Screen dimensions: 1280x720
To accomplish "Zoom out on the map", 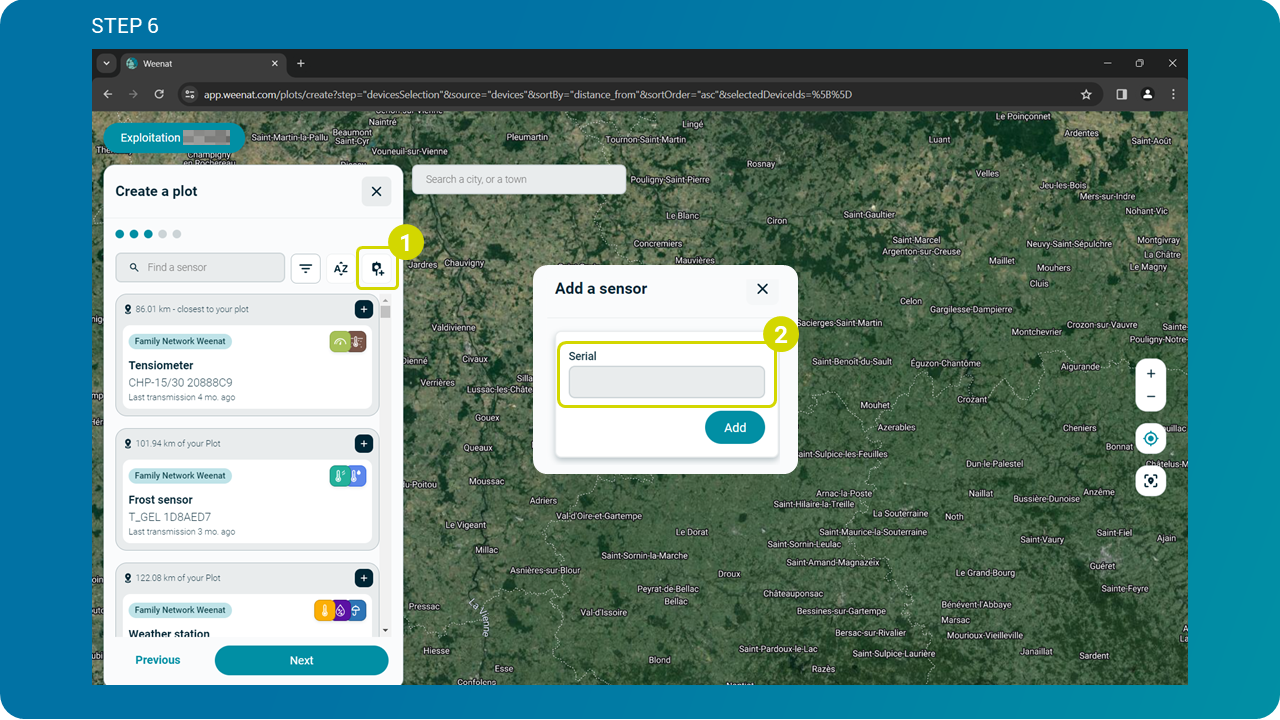I will (1151, 397).
